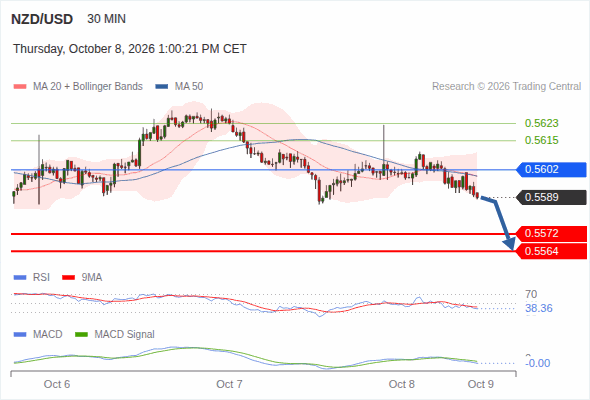The width and height of the screenshot is (590, 400).
Task: Click the Oct 9 date axis label
Action: [x=481, y=384]
